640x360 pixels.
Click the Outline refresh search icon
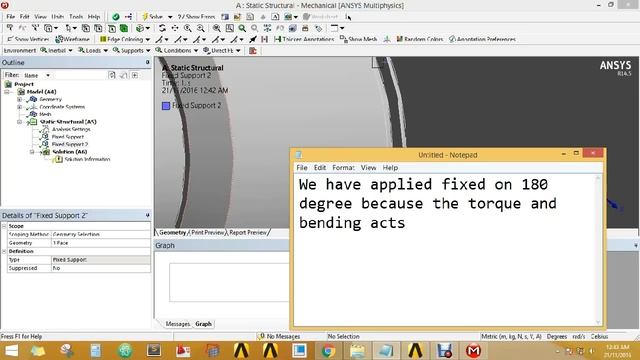[112, 75]
